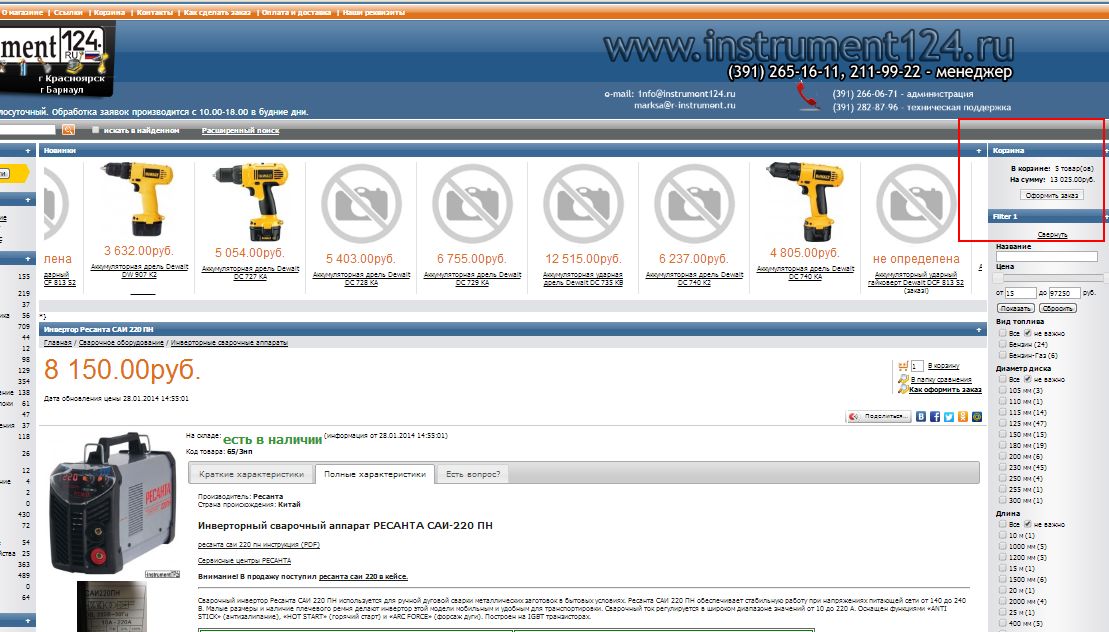This screenshot has width=1109, height=632.
Task: Click the 'Поделиться...' share button
Action: point(878,416)
